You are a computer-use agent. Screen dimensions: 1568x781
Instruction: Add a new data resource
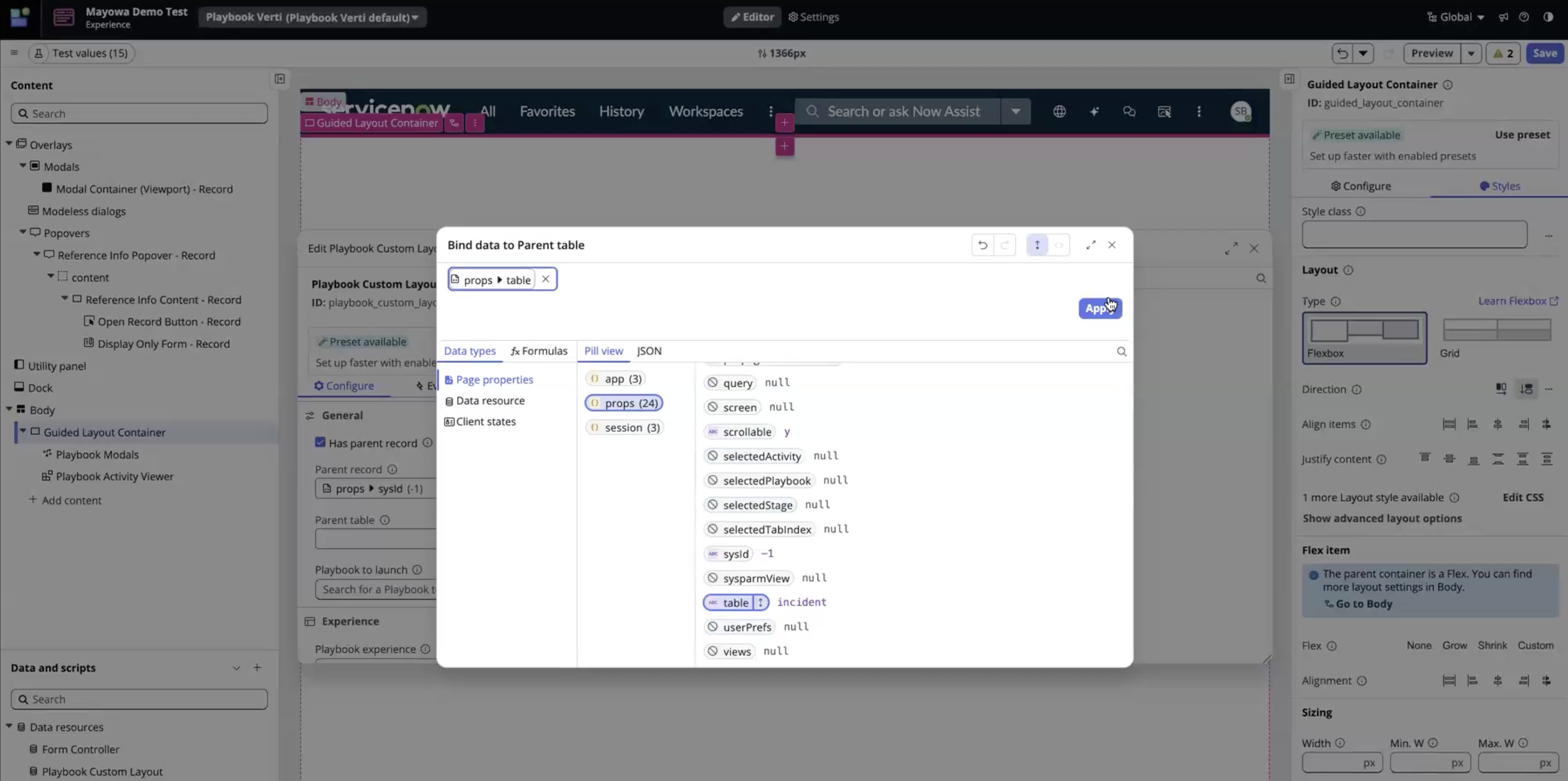click(258, 668)
